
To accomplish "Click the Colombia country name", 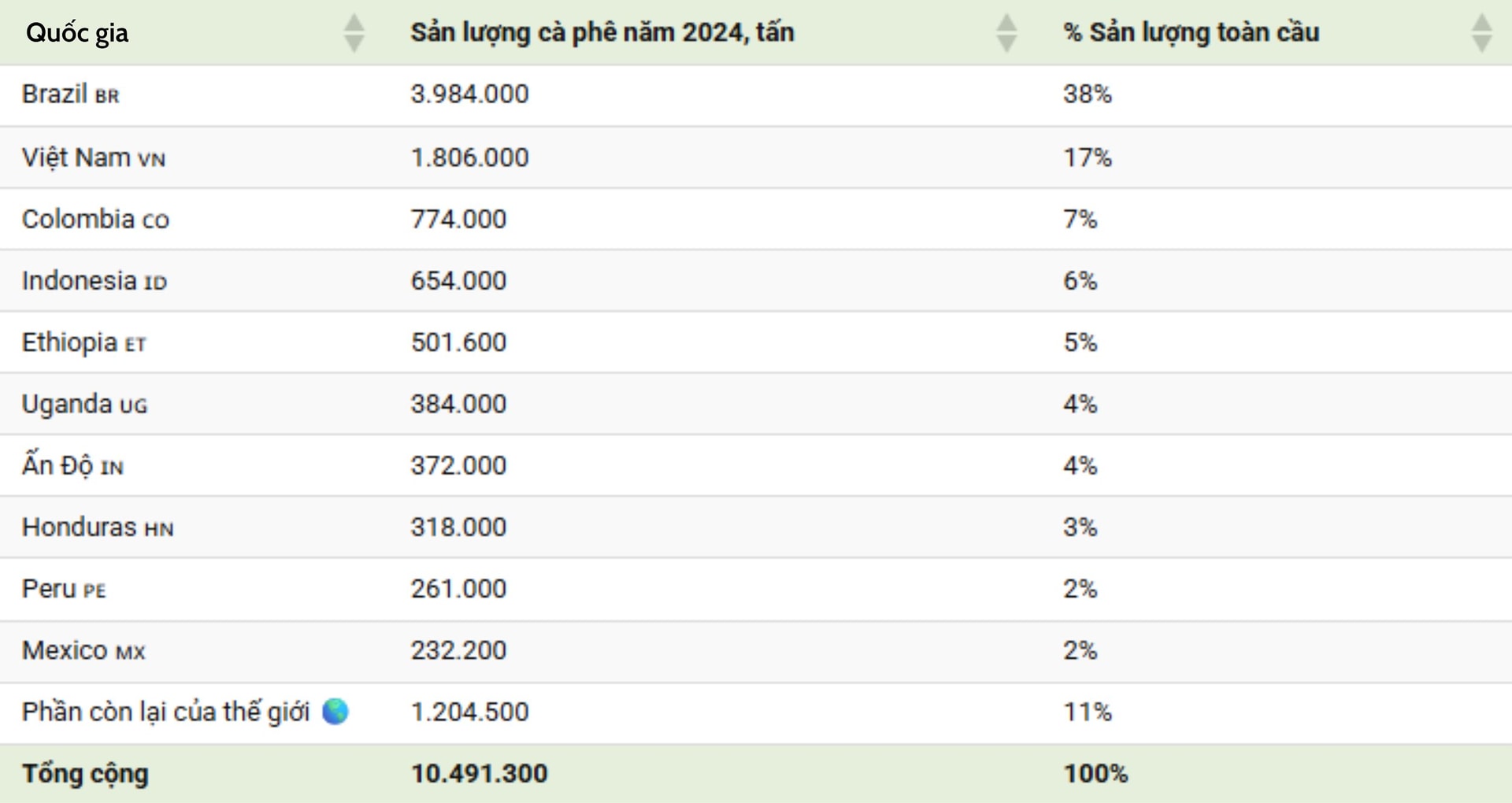I will (x=79, y=219).
